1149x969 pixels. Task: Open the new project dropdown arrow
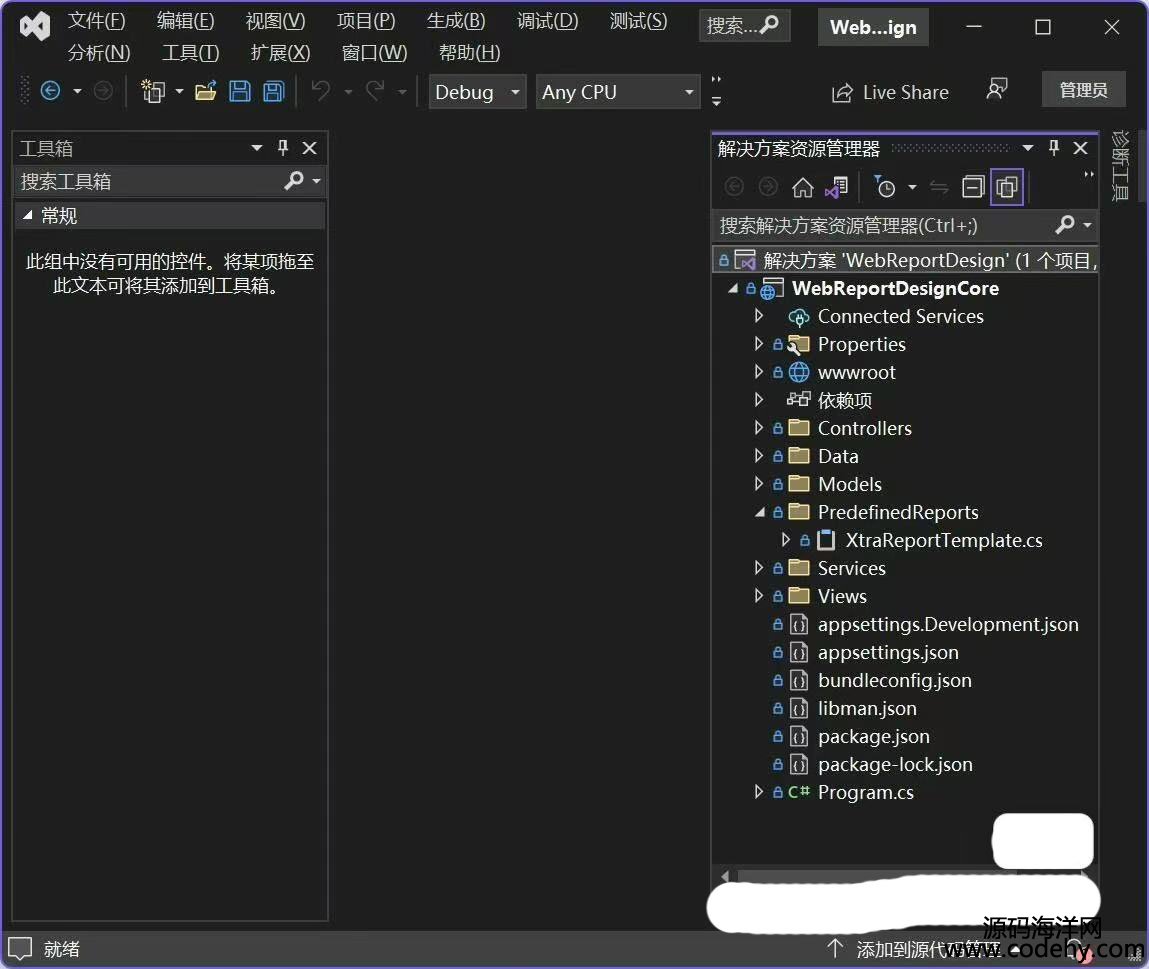click(x=179, y=92)
